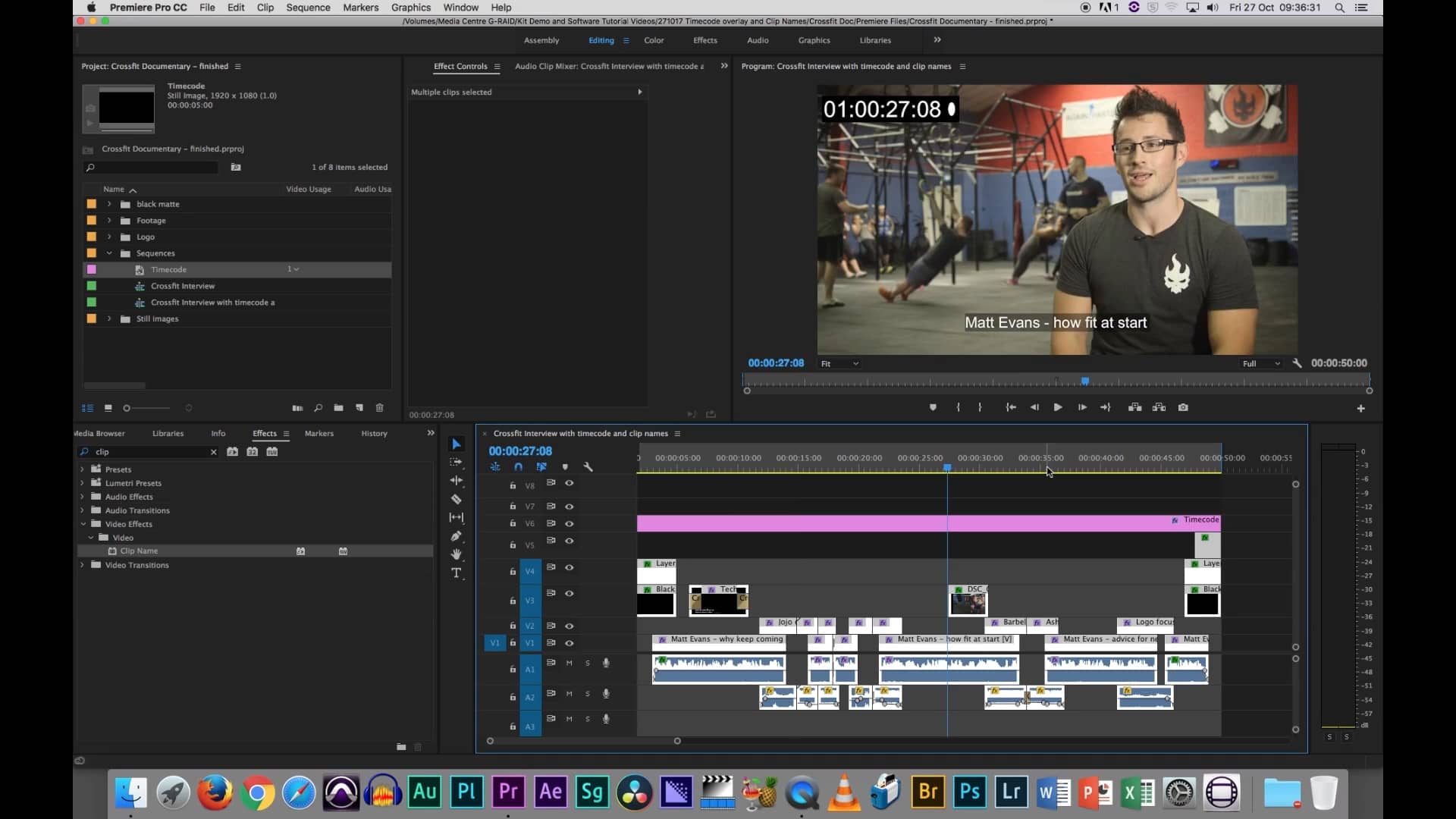Mute audio track A1

click(x=570, y=663)
